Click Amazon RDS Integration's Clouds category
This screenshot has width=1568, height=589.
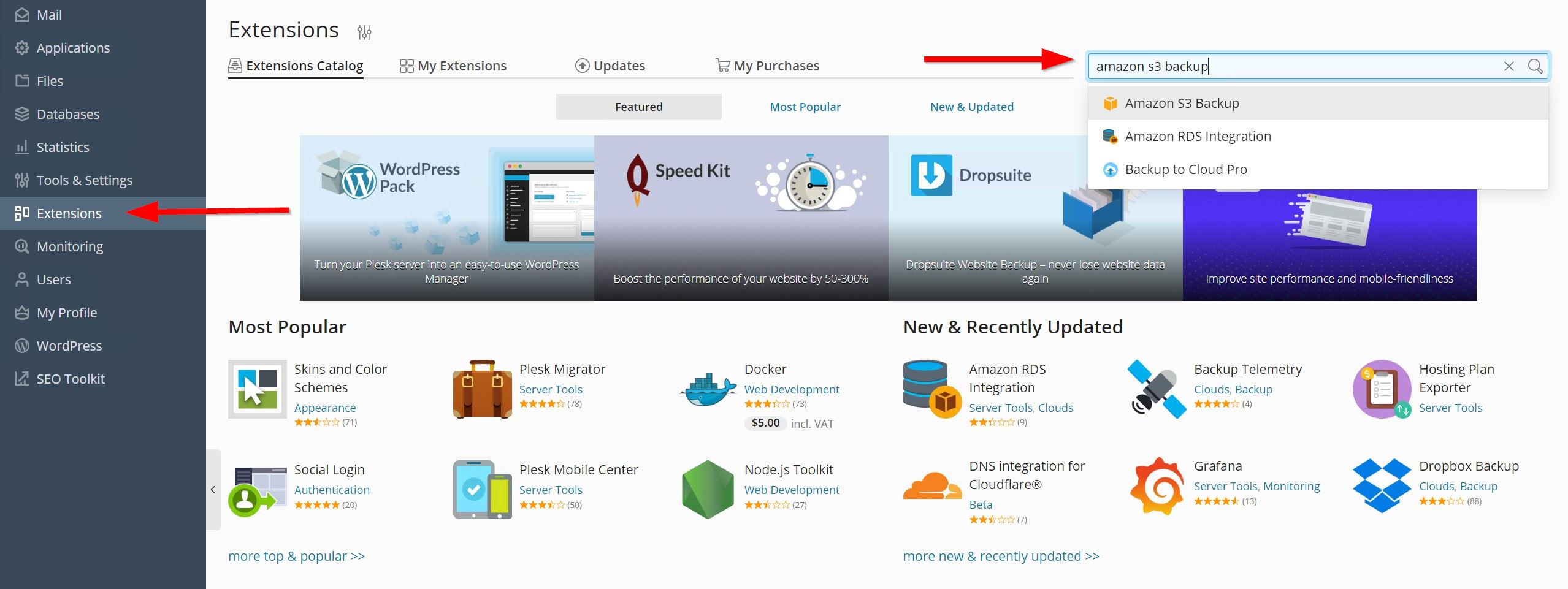[1055, 408]
